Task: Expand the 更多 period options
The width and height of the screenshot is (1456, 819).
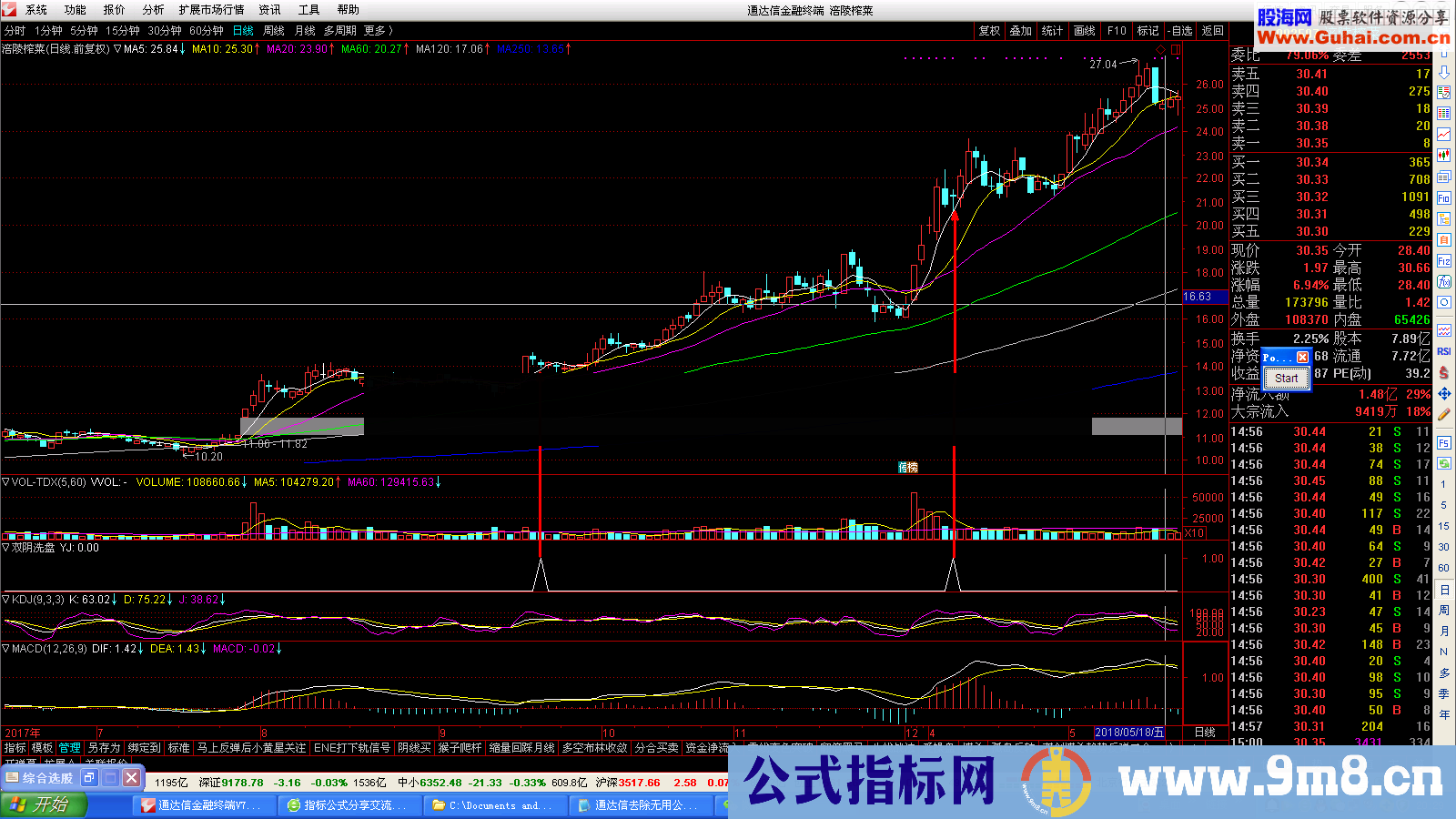Action: click(x=378, y=31)
